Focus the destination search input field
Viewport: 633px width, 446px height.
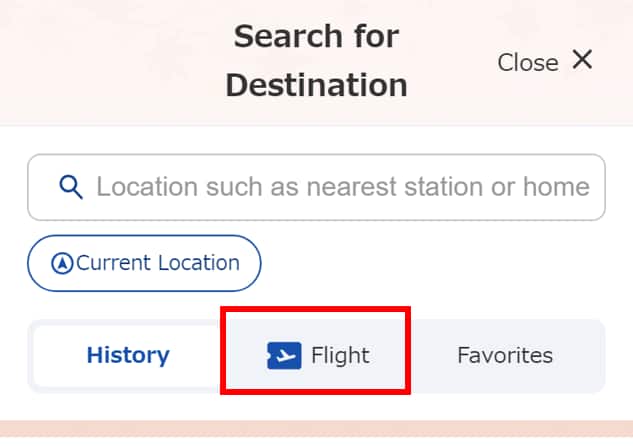(x=316, y=187)
